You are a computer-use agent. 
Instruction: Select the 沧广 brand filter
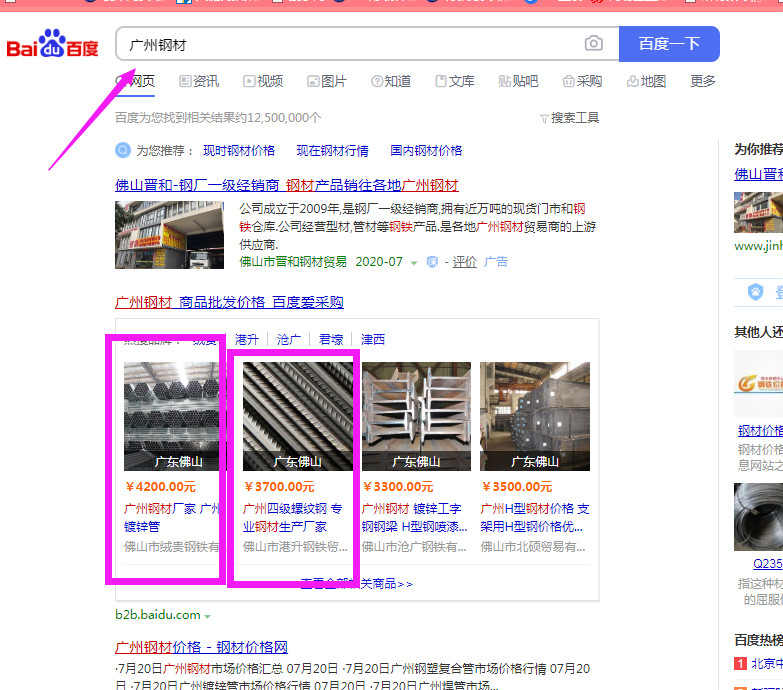point(289,340)
